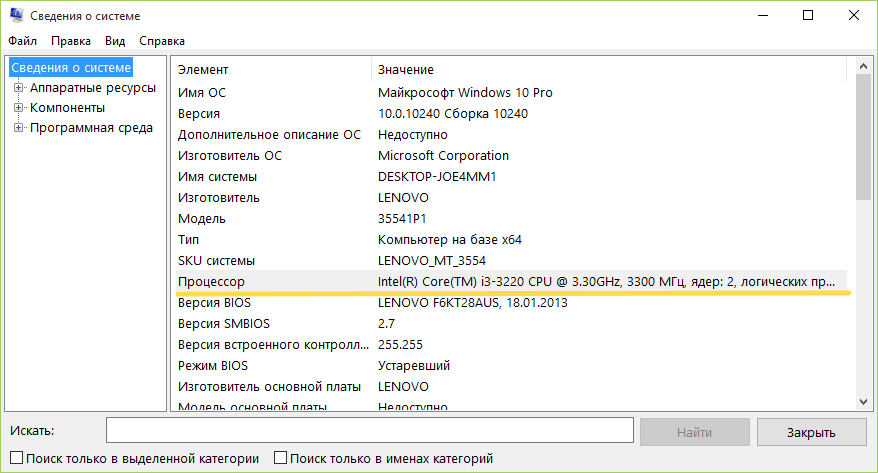Click 10.0.10240 Сборка 10240 value
Image resolution: width=878 pixels, height=473 pixels.
(452, 114)
